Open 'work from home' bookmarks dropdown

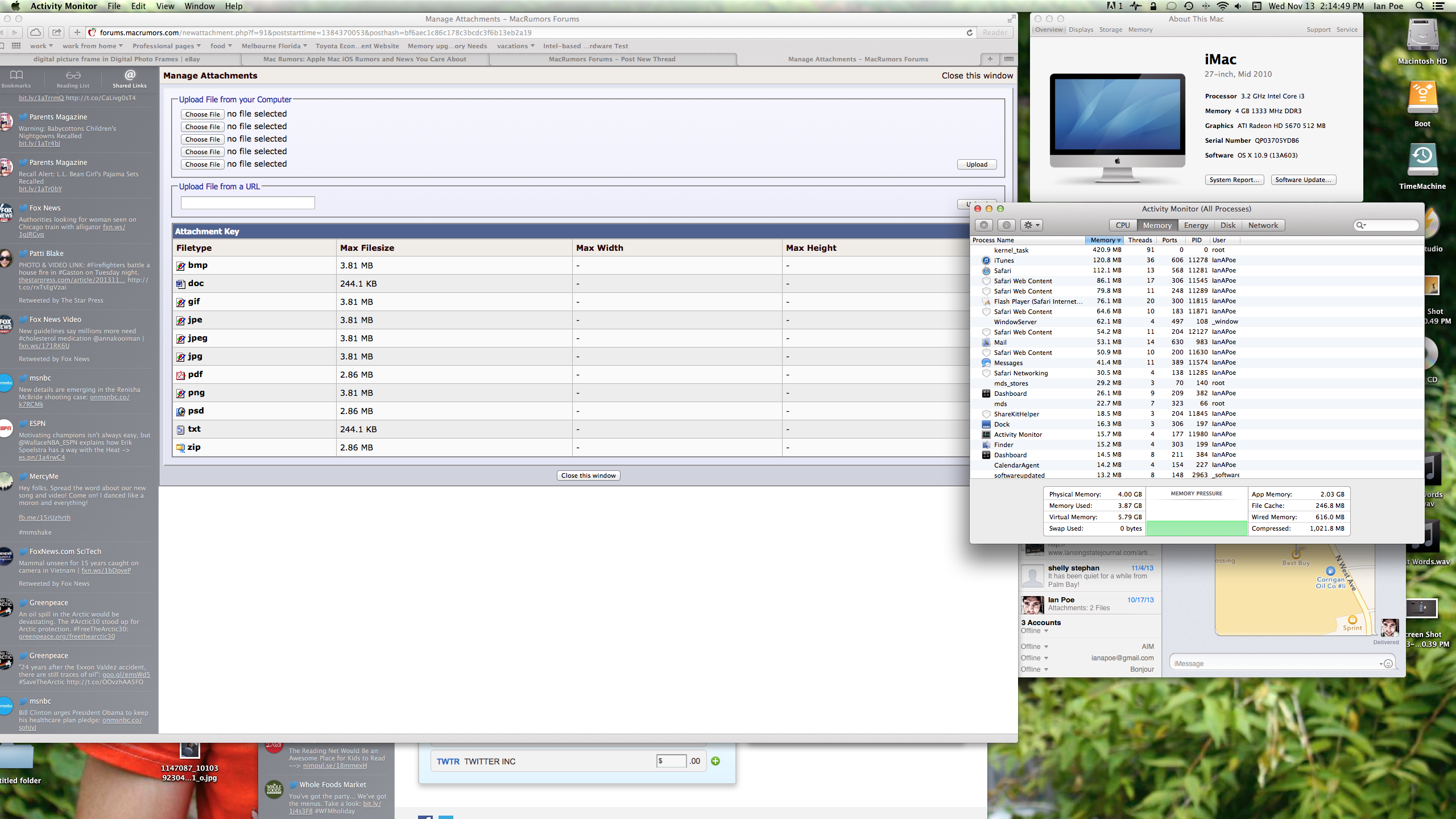coord(93,46)
